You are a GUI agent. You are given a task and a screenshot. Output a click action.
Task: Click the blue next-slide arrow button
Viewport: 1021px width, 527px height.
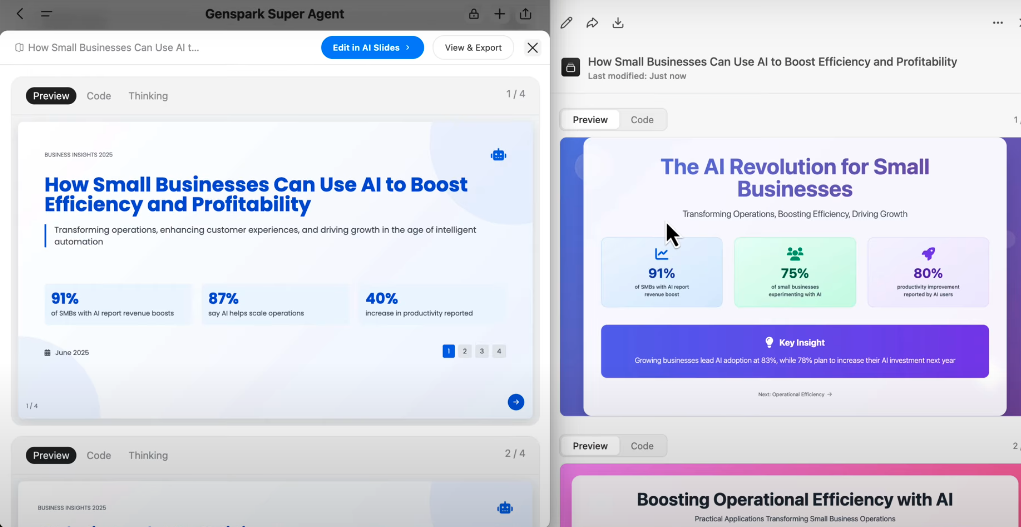pos(516,402)
